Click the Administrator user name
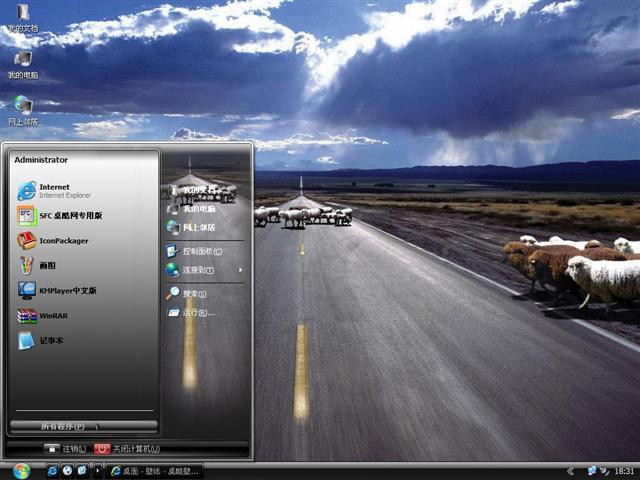The height and width of the screenshot is (480, 640). point(41,160)
